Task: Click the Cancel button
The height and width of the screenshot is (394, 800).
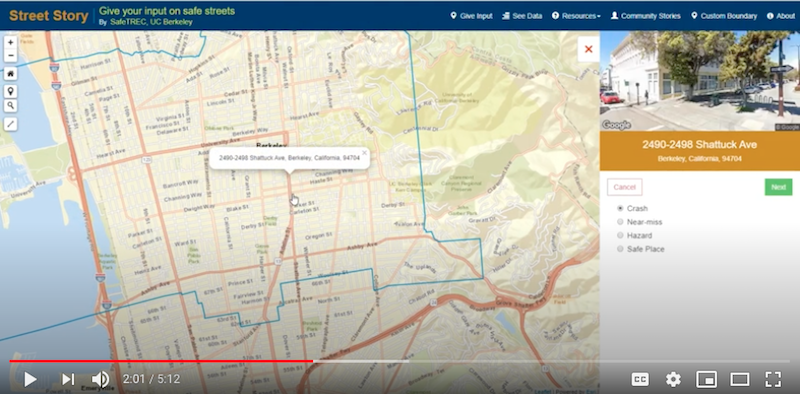Action: click(624, 187)
